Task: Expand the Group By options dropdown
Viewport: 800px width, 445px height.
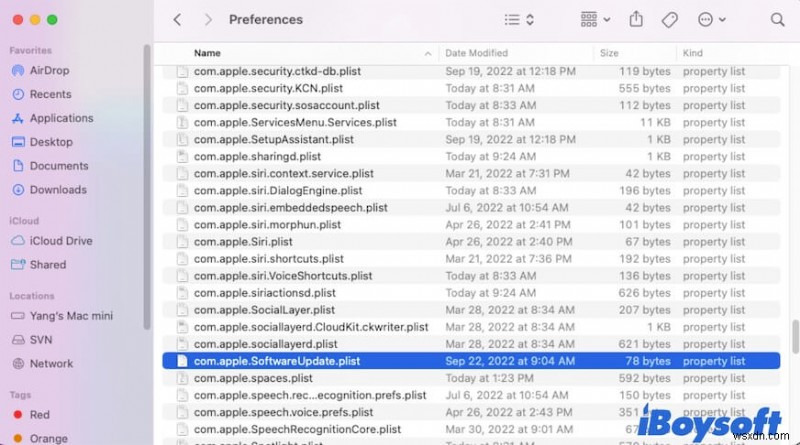Action: [595, 19]
